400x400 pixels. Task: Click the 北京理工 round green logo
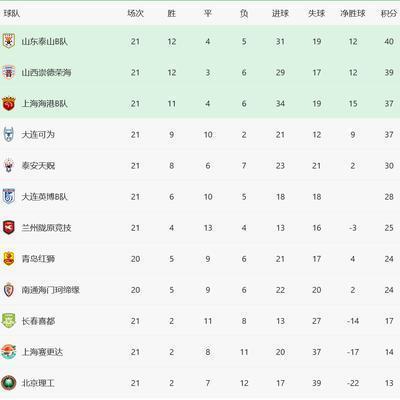pos(9,383)
